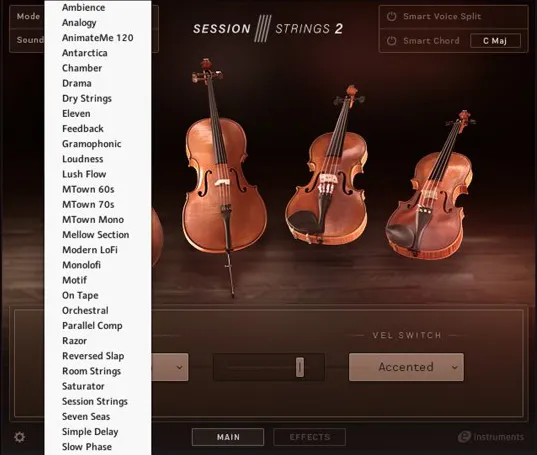Click the velocity switch slider handle

300,367
